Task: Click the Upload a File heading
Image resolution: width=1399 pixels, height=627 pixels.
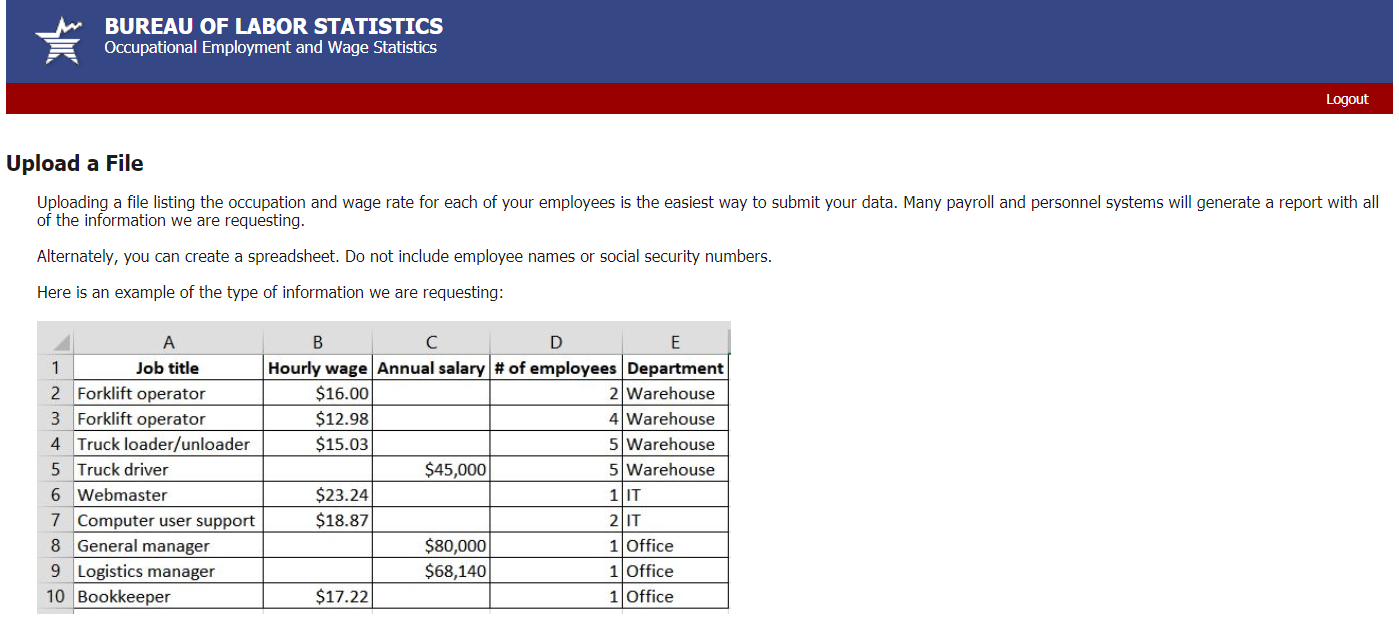Action: 75,163
